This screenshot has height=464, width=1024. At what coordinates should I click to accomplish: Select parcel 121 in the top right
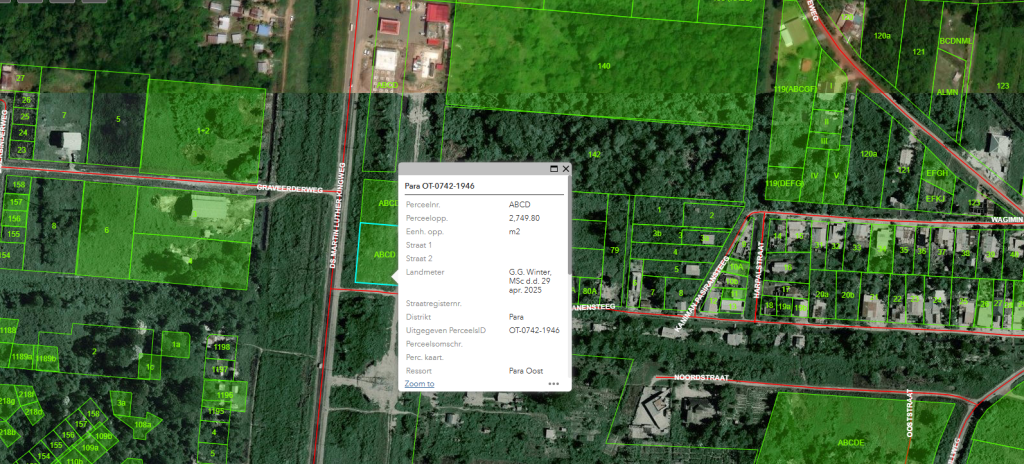point(918,51)
